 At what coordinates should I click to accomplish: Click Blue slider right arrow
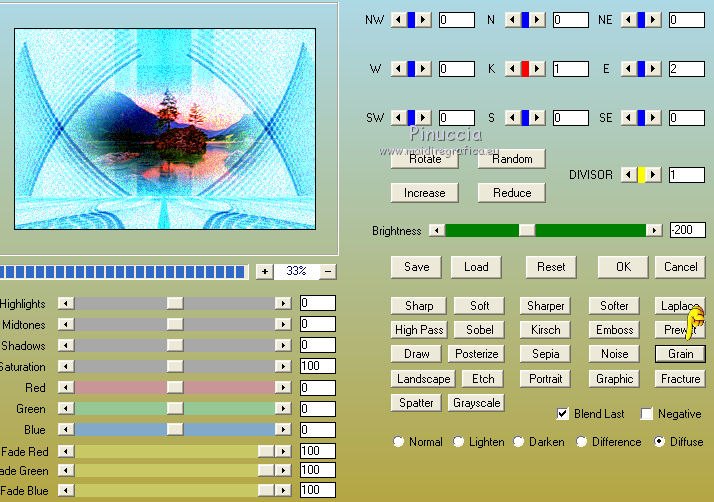(283, 430)
